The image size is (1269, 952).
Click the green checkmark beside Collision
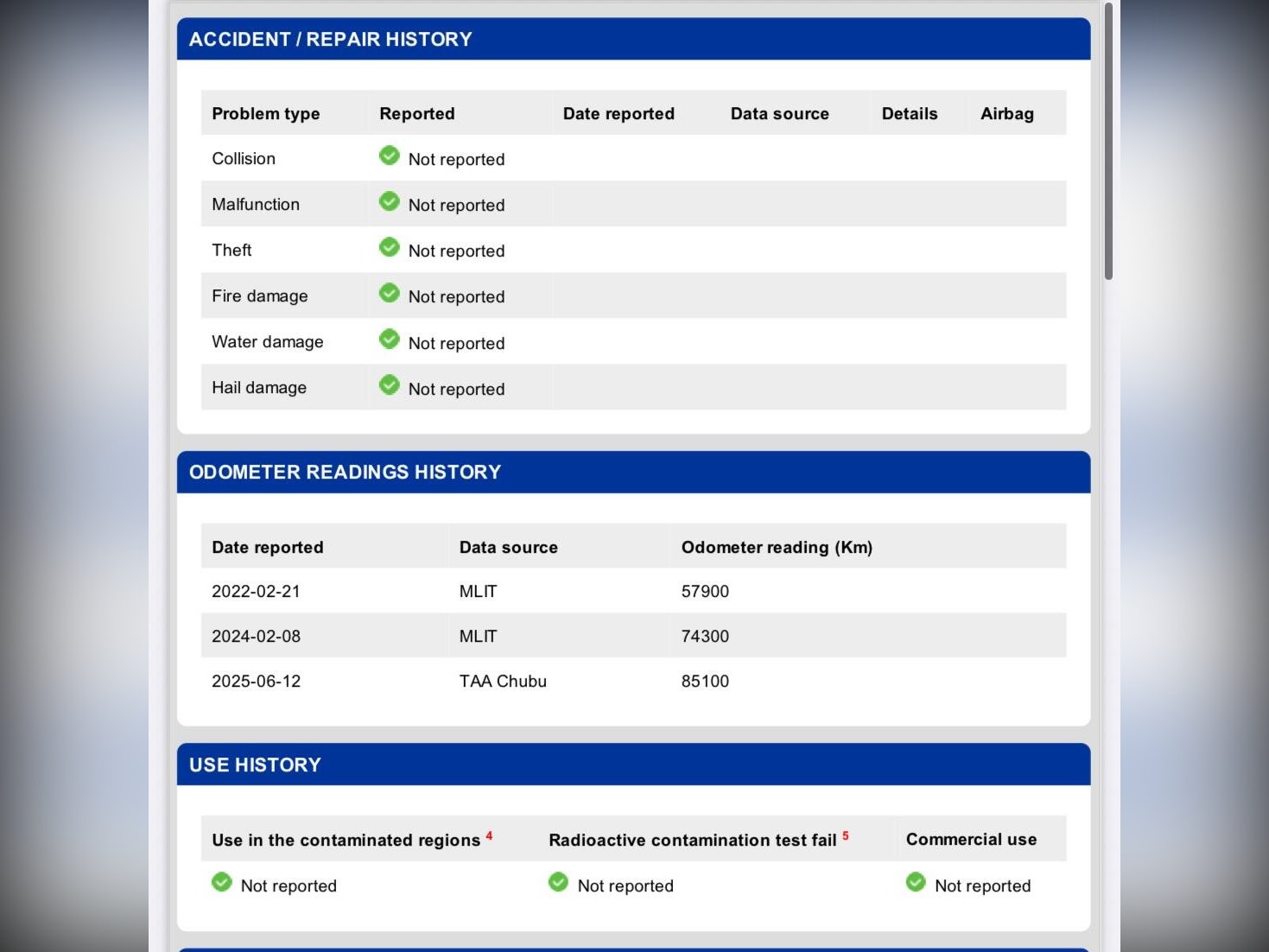click(x=390, y=155)
